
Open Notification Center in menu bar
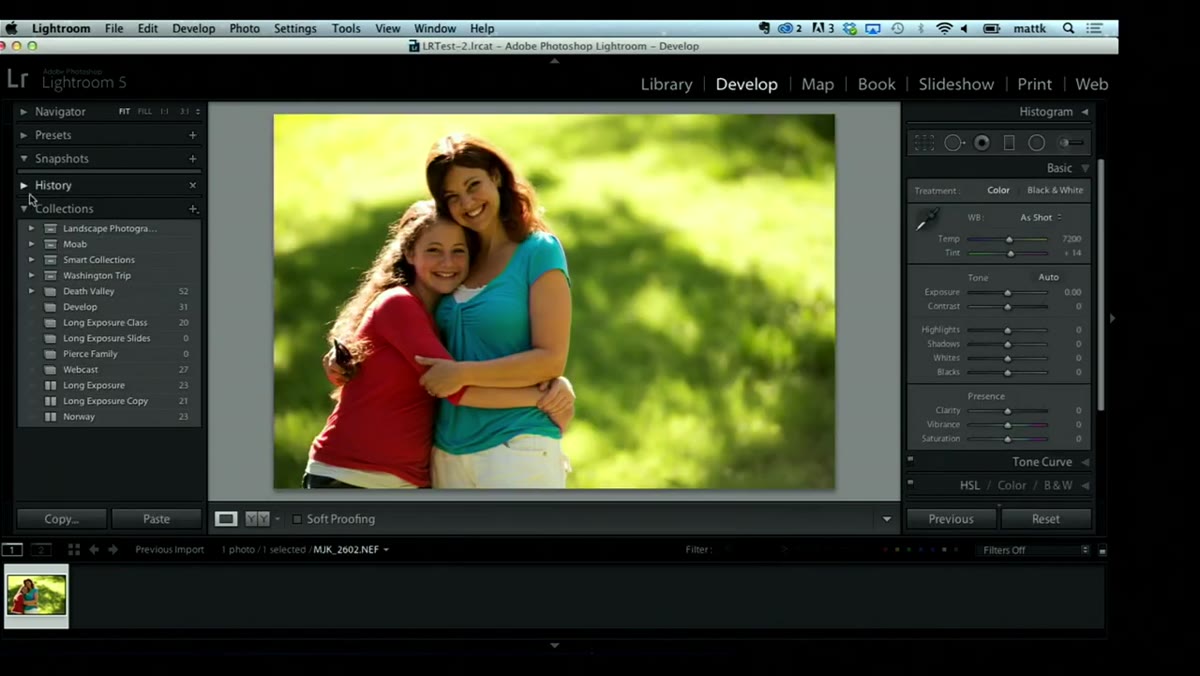click(x=1096, y=29)
